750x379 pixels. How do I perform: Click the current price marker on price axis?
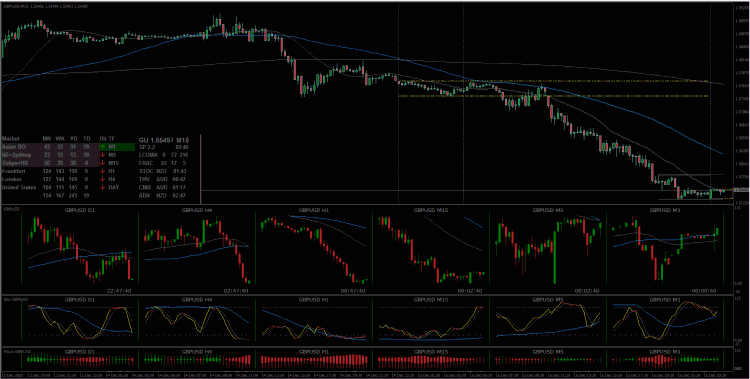coord(741,190)
